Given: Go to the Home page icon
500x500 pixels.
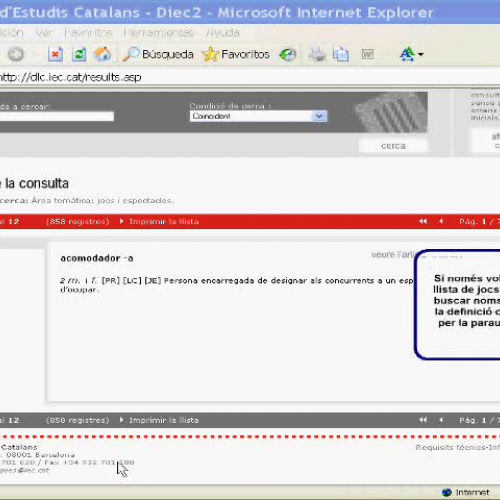Looking at the screenshot, I should click(103, 54).
